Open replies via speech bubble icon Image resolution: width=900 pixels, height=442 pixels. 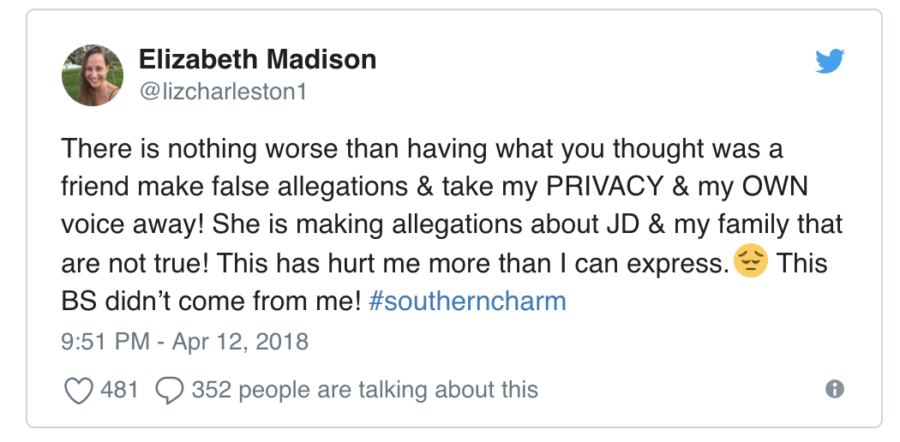169,390
